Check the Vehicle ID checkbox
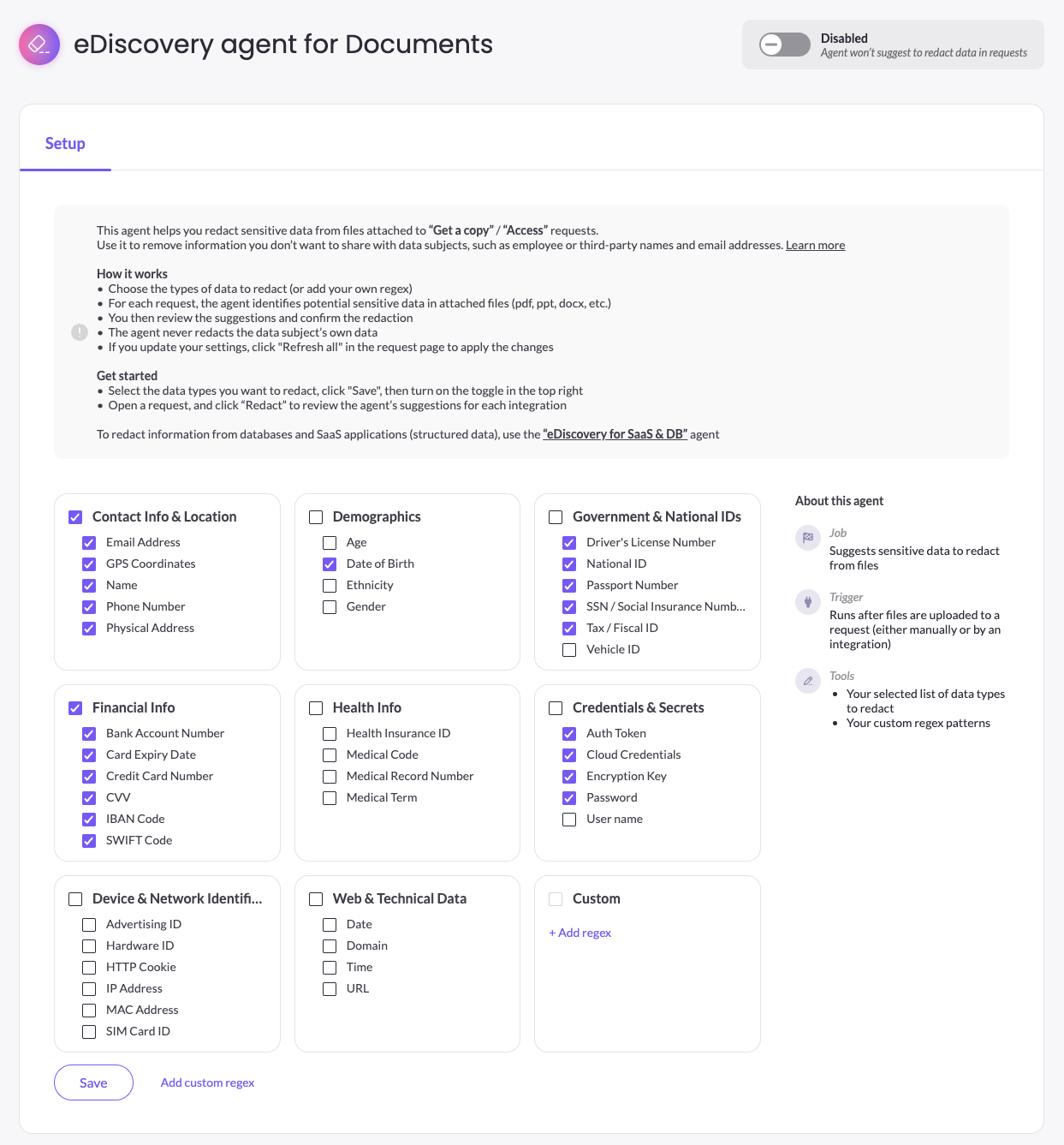The width and height of the screenshot is (1064, 1145). tap(569, 650)
